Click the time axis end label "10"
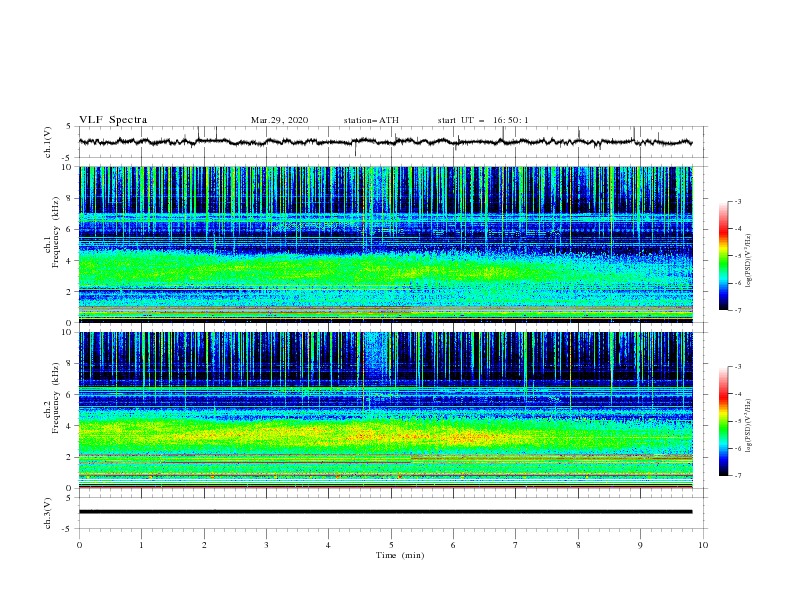The height and width of the screenshot is (612, 792). pos(703,545)
